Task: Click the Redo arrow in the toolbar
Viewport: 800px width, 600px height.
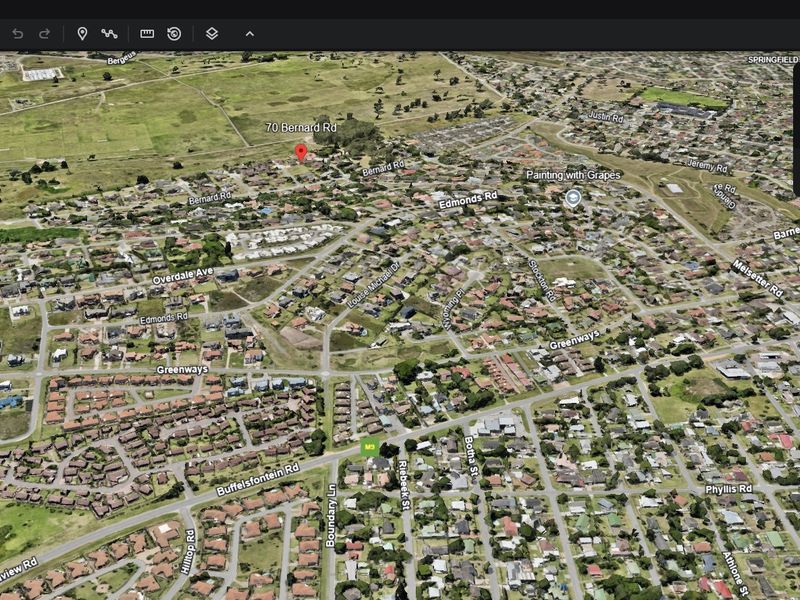Action: 45,33
